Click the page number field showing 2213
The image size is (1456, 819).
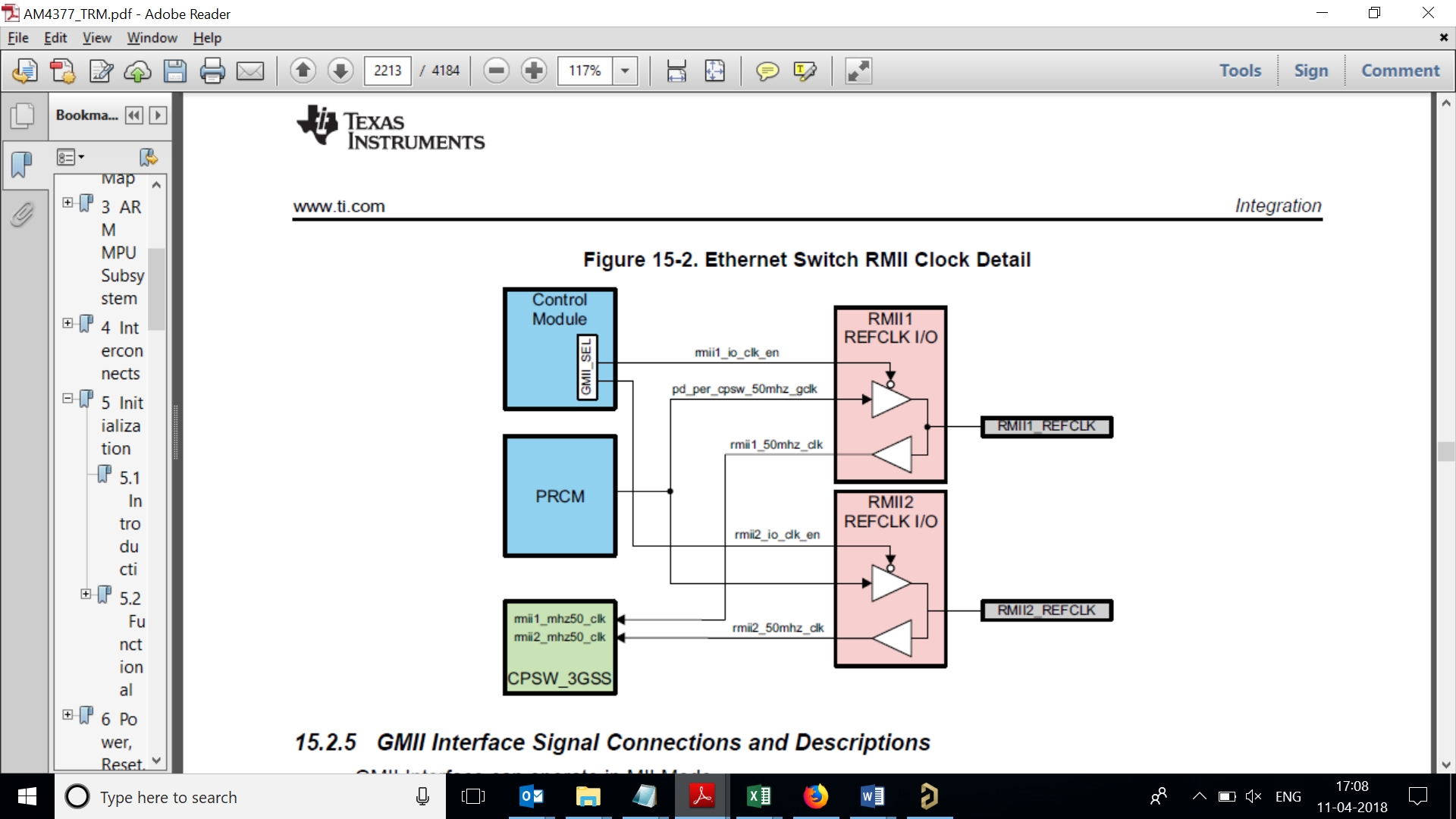(388, 71)
